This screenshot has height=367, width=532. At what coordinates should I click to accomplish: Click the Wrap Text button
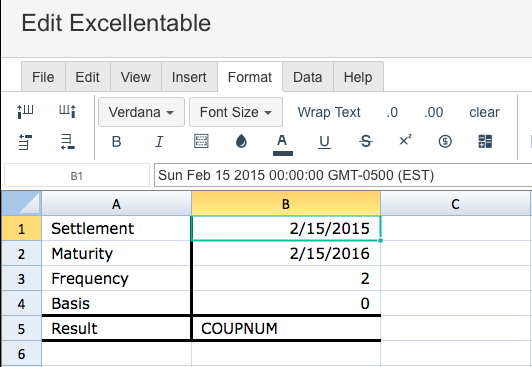329,112
